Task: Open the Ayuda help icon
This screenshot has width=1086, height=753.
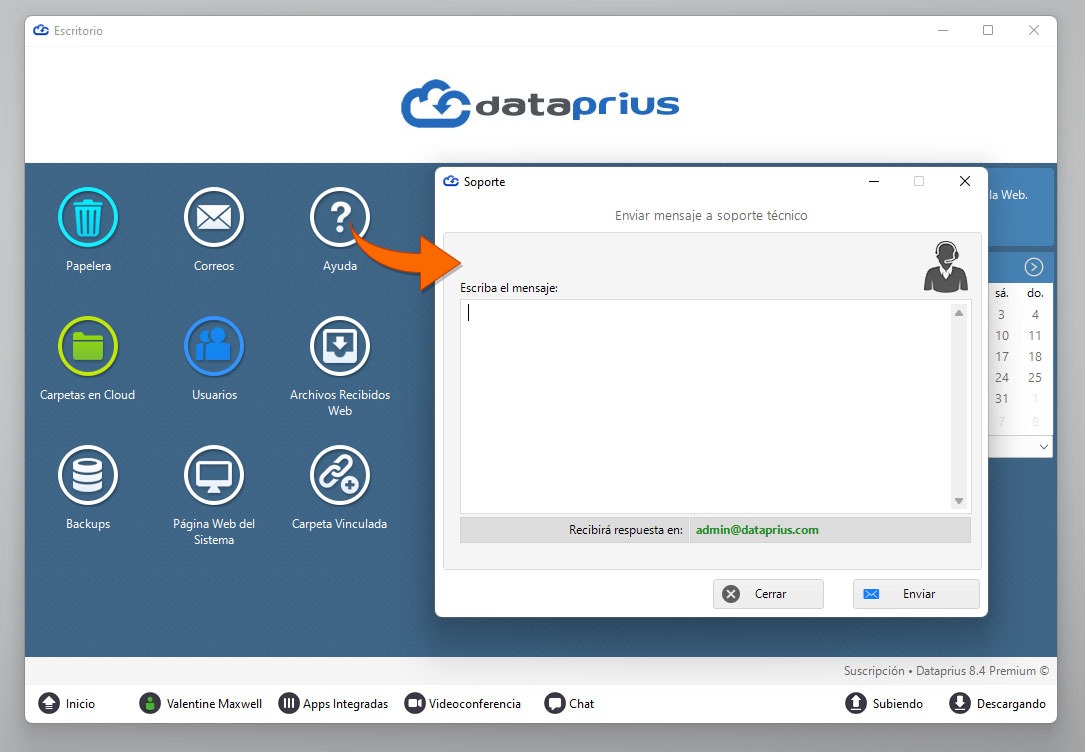Action: [339, 218]
